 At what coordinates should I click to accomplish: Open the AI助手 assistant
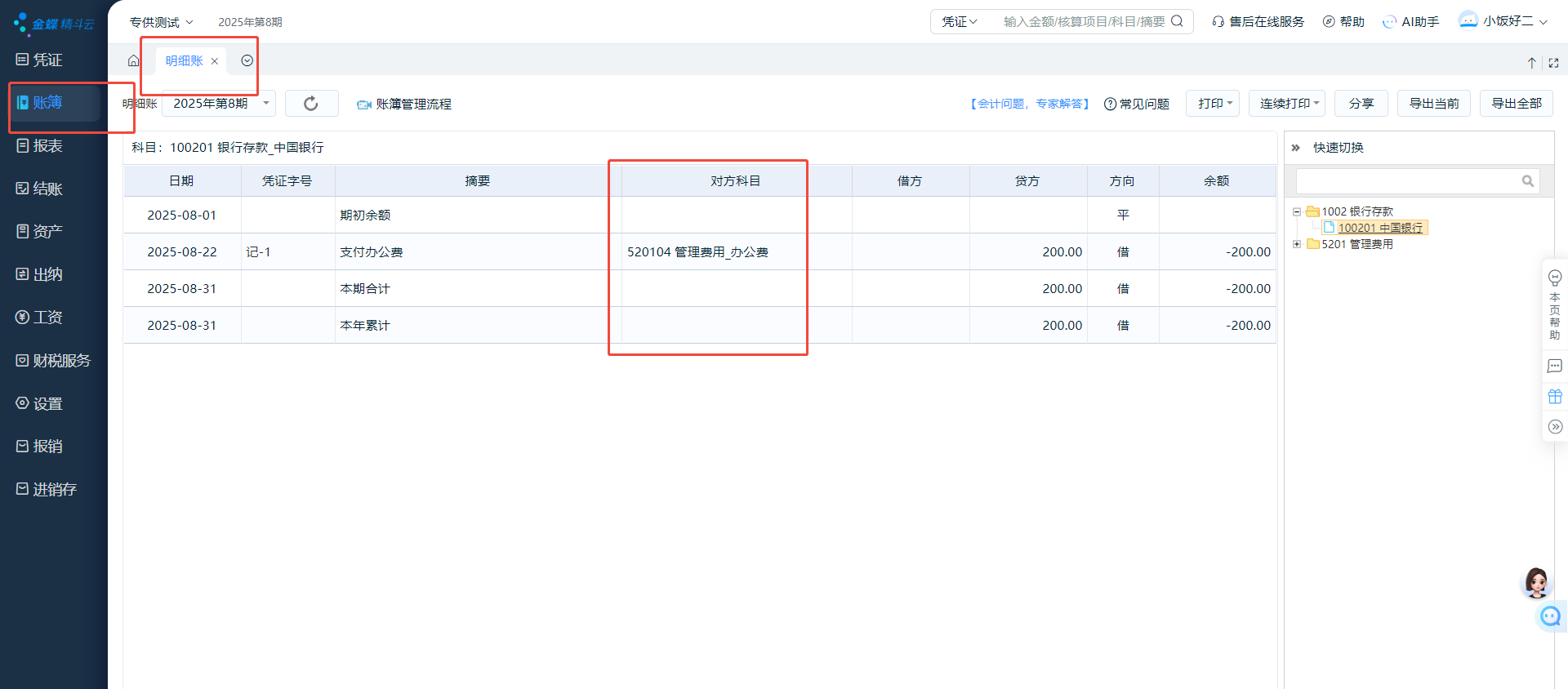[1410, 22]
